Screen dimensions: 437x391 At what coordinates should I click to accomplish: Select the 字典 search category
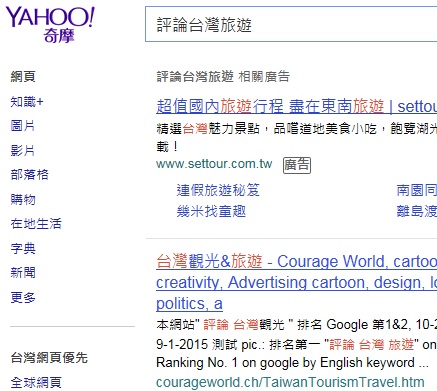click(x=23, y=248)
